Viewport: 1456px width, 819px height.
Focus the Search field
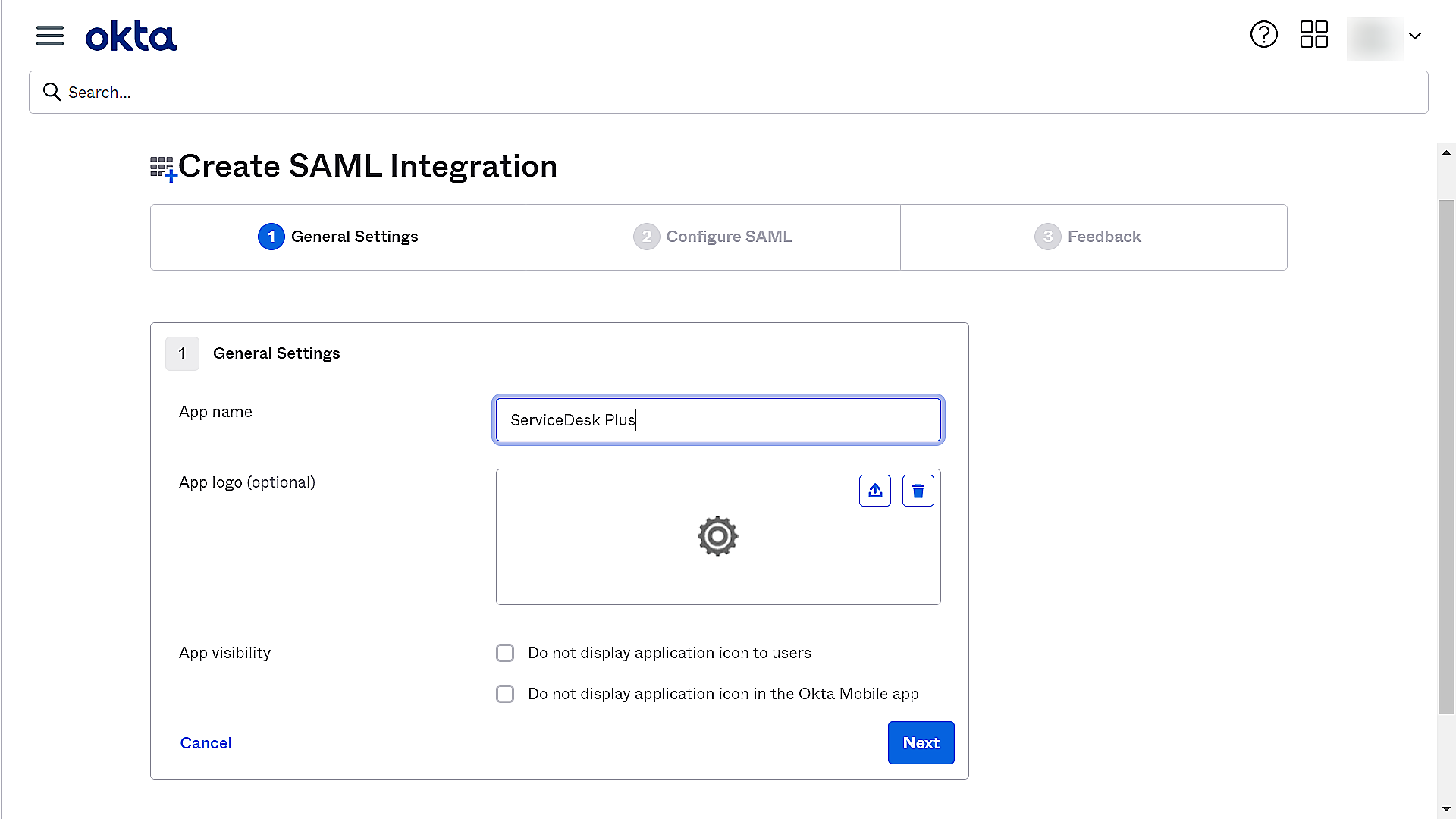728,92
